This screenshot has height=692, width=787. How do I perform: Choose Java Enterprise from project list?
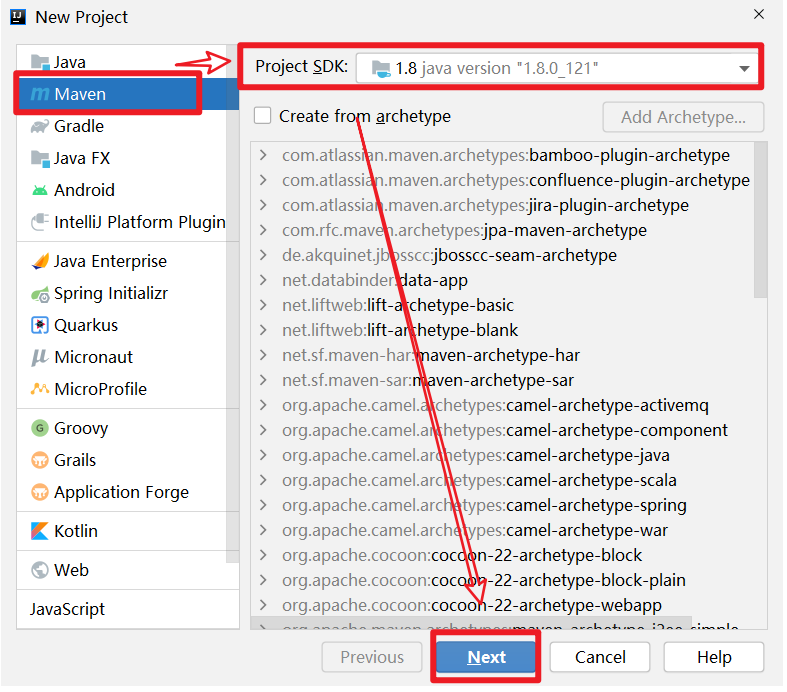click(x=110, y=261)
